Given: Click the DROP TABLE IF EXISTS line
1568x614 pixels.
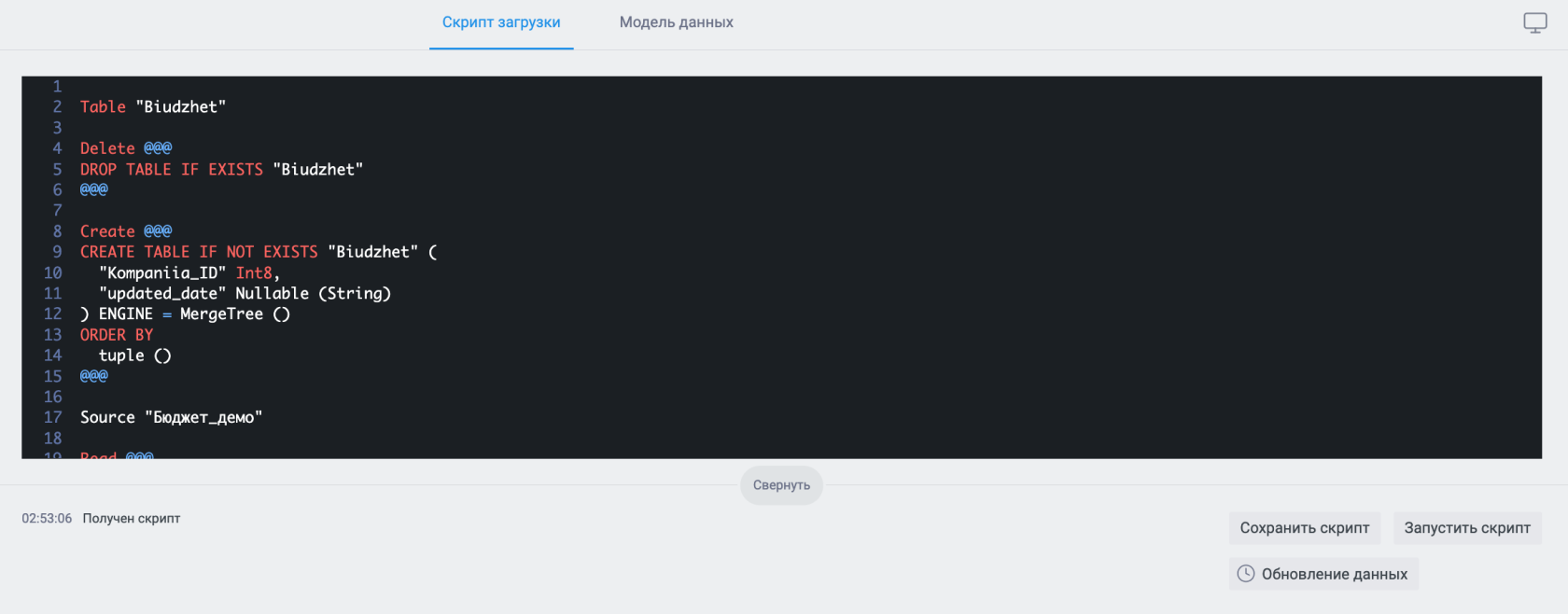Looking at the screenshot, I should (x=221, y=170).
